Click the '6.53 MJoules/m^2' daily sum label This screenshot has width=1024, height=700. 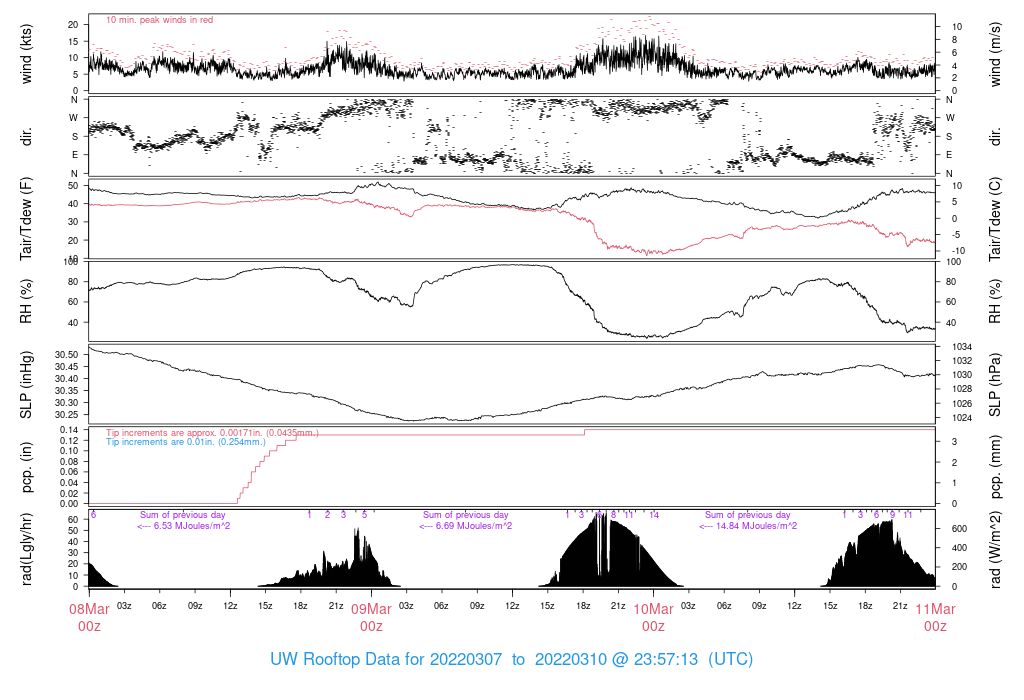pos(183,526)
